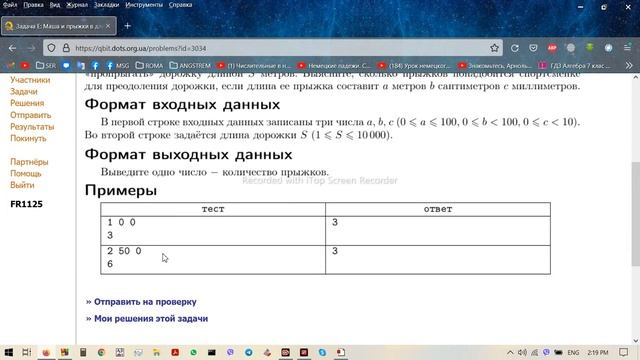Switch to Firefox in taskbar
The height and width of the screenshot is (360, 640).
(x=46, y=352)
